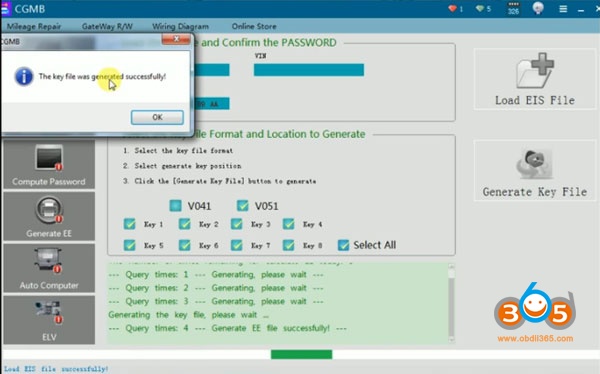Click the VIN input field
Viewport: 600px width, 374px height.
pos(309,70)
